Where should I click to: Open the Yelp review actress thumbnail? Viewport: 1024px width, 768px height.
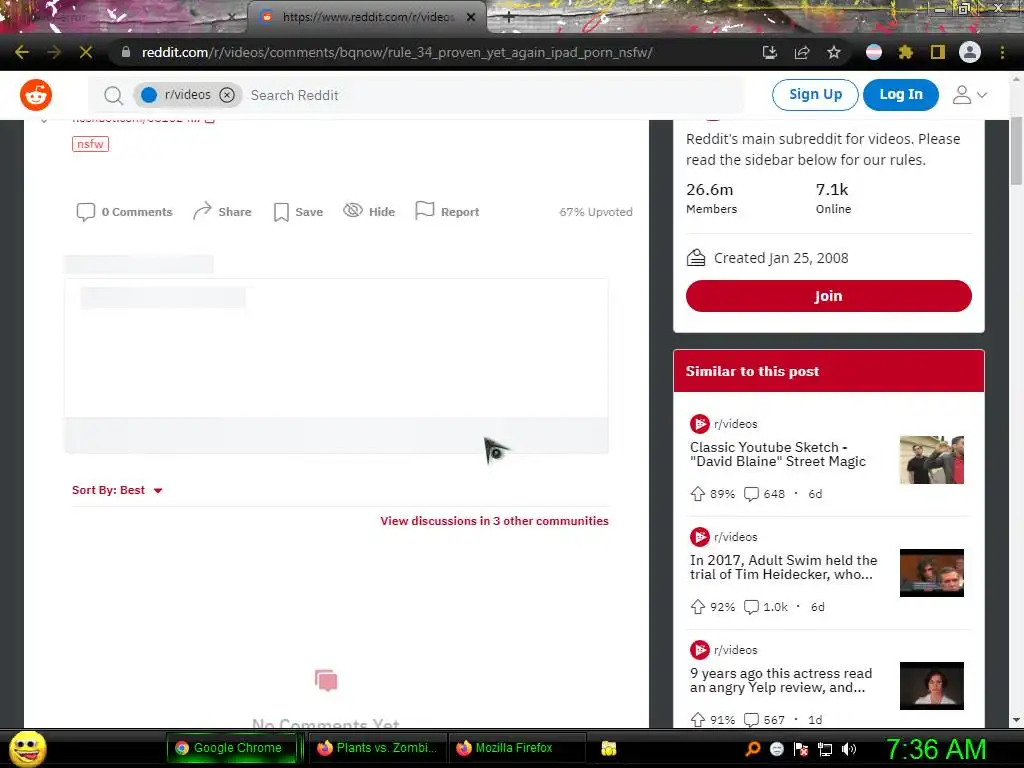click(x=931, y=686)
